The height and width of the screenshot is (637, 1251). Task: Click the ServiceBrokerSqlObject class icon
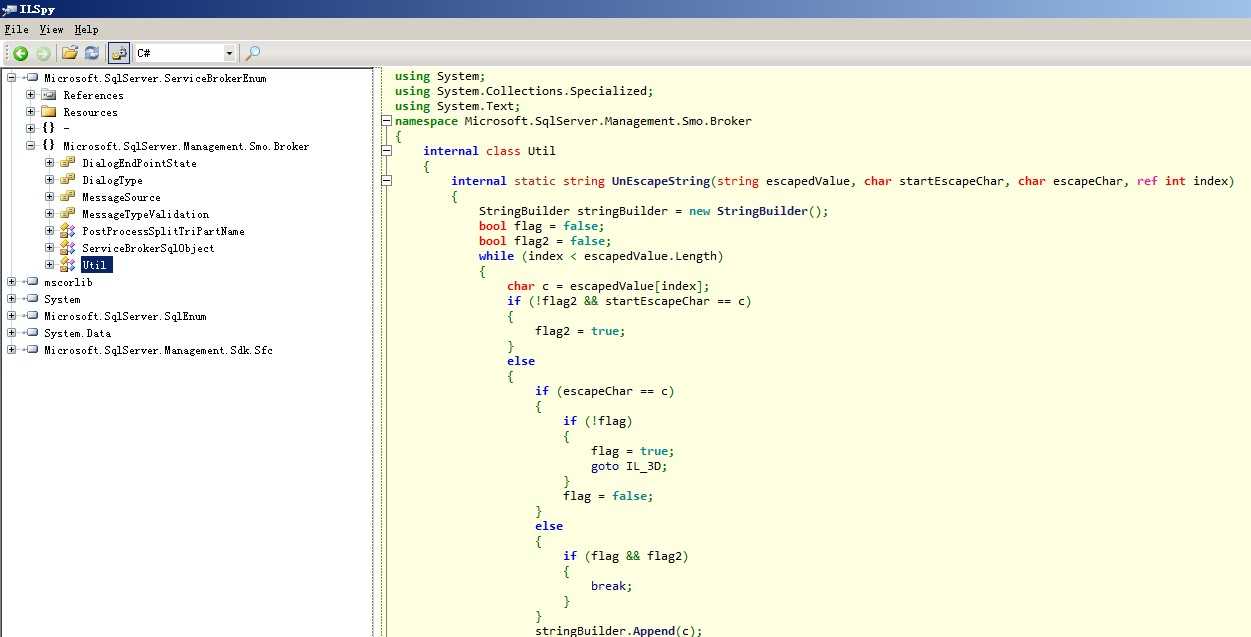point(67,248)
